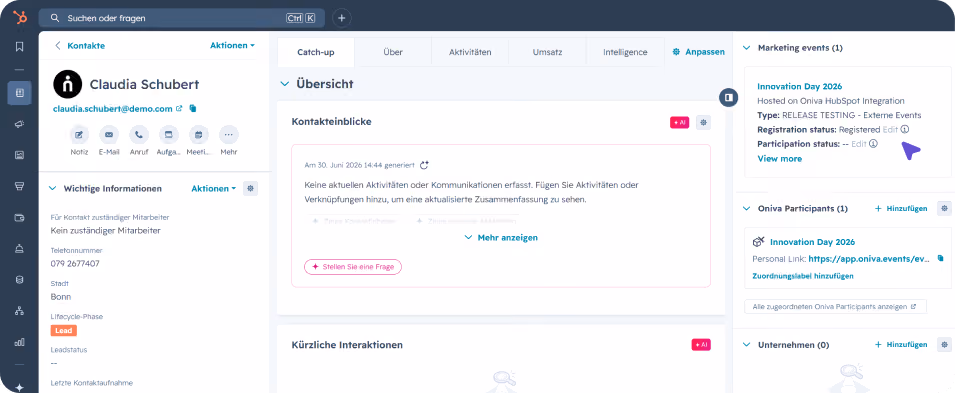
Task: Click Zuordnungslabel hinzufügen link
Action: pos(803,276)
